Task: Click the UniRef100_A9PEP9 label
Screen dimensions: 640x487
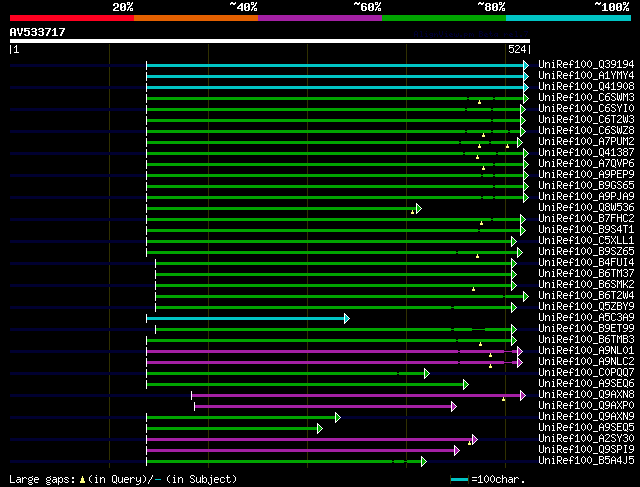Action: (586, 175)
